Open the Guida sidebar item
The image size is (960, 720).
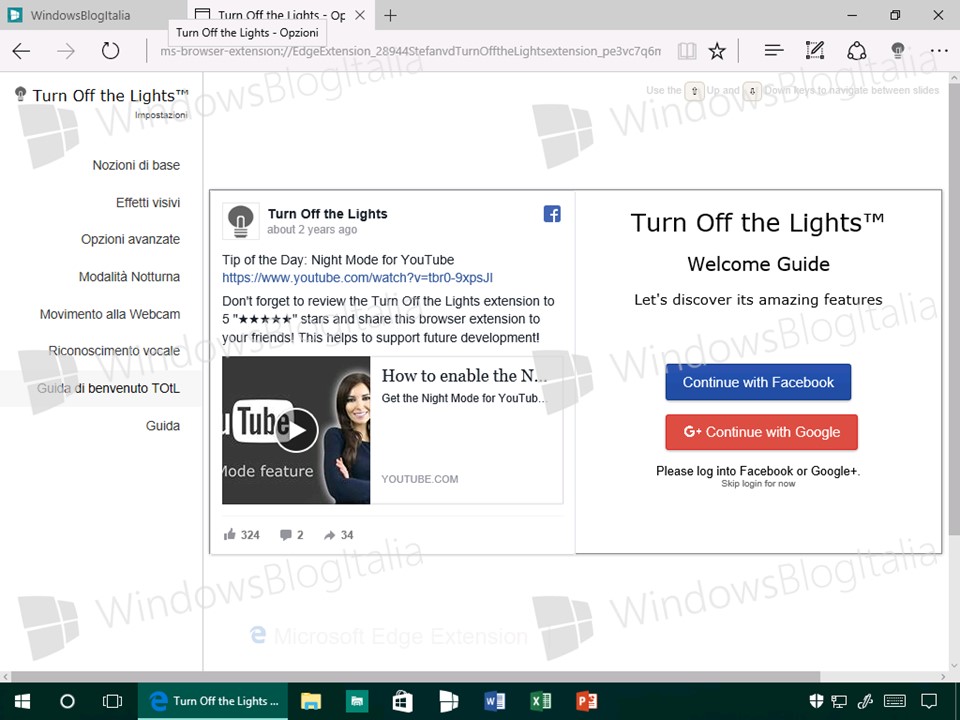coord(163,426)
